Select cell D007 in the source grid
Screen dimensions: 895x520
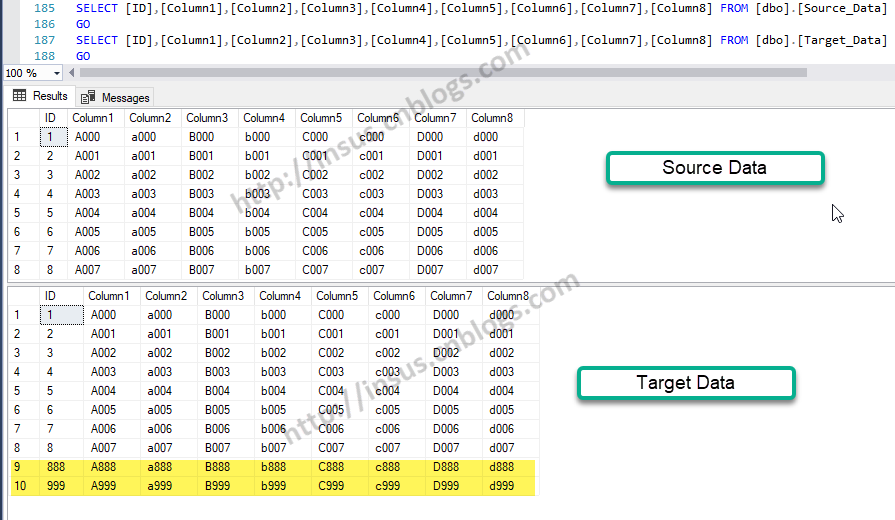click(x=429, y=270)
